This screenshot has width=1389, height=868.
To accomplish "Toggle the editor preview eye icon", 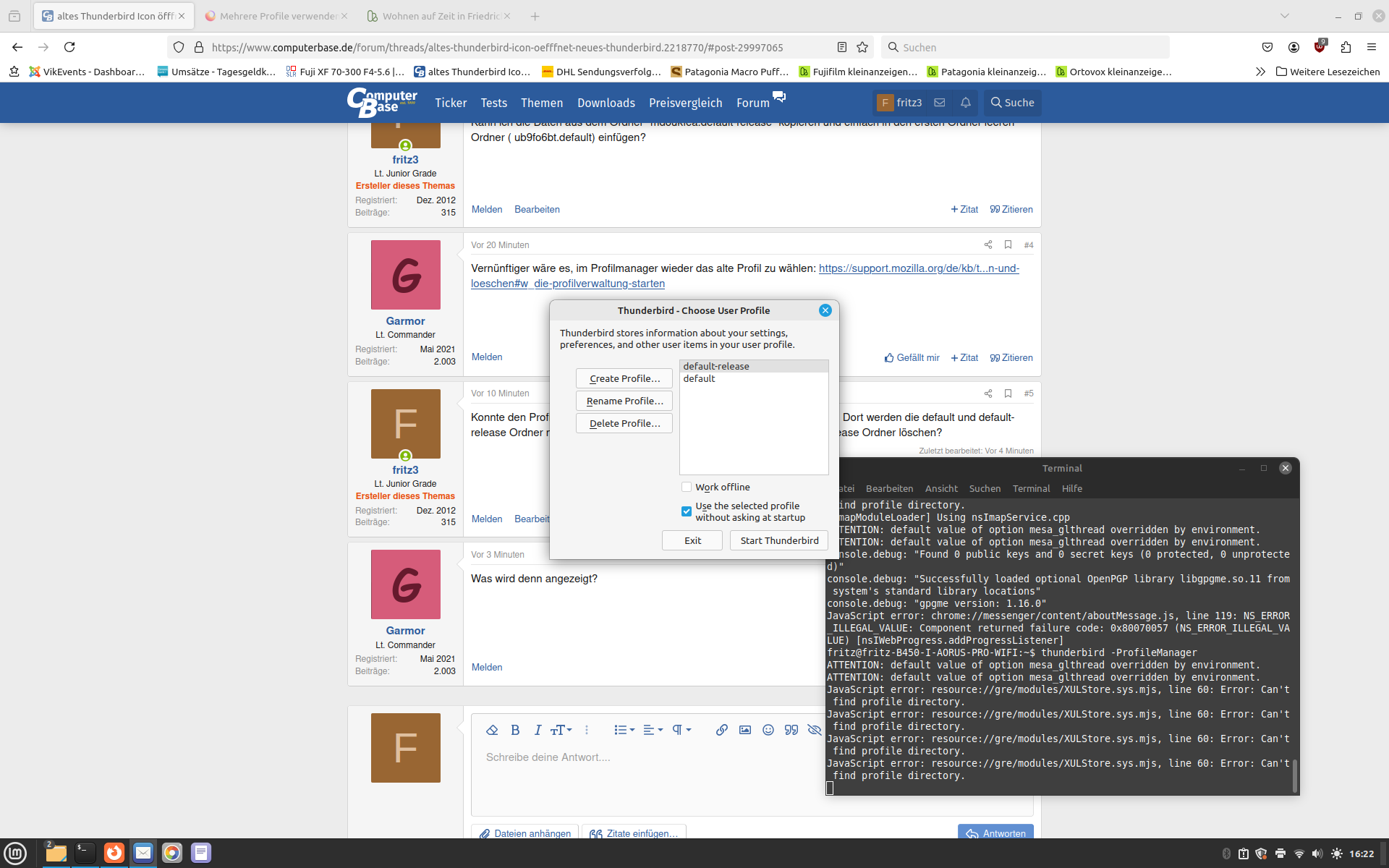I will [814, 730].
